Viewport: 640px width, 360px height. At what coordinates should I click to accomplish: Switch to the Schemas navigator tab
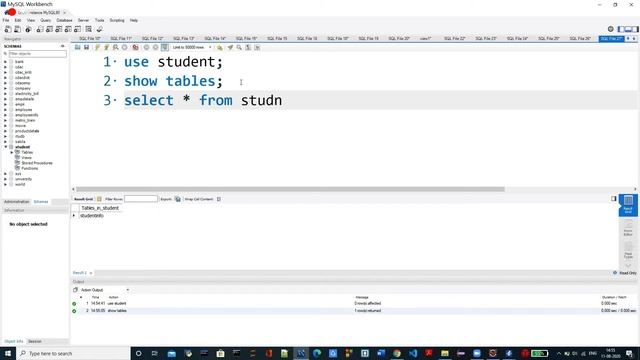point(41,202)
